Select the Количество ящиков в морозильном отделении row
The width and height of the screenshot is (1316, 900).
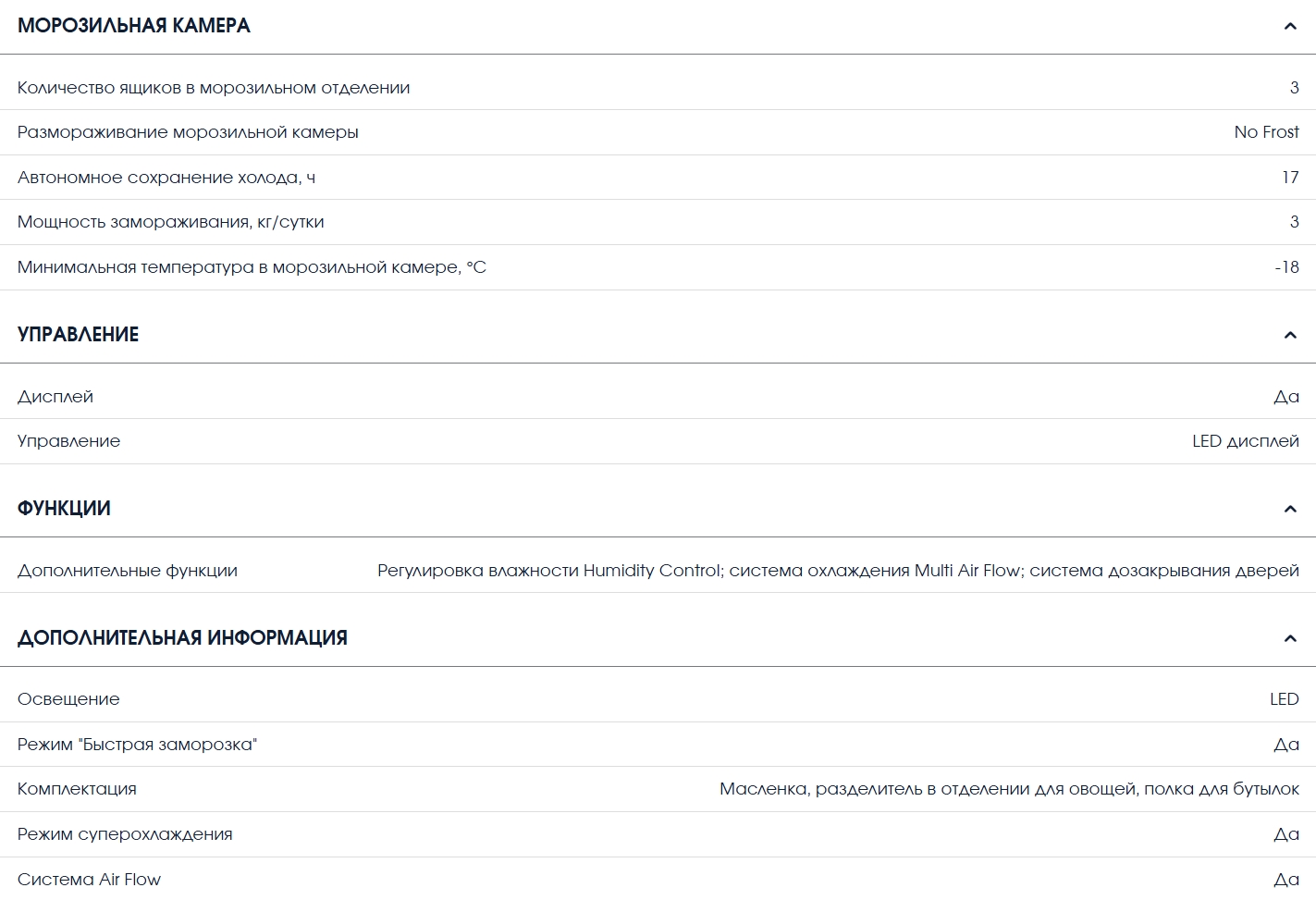(x=658, y=88)
